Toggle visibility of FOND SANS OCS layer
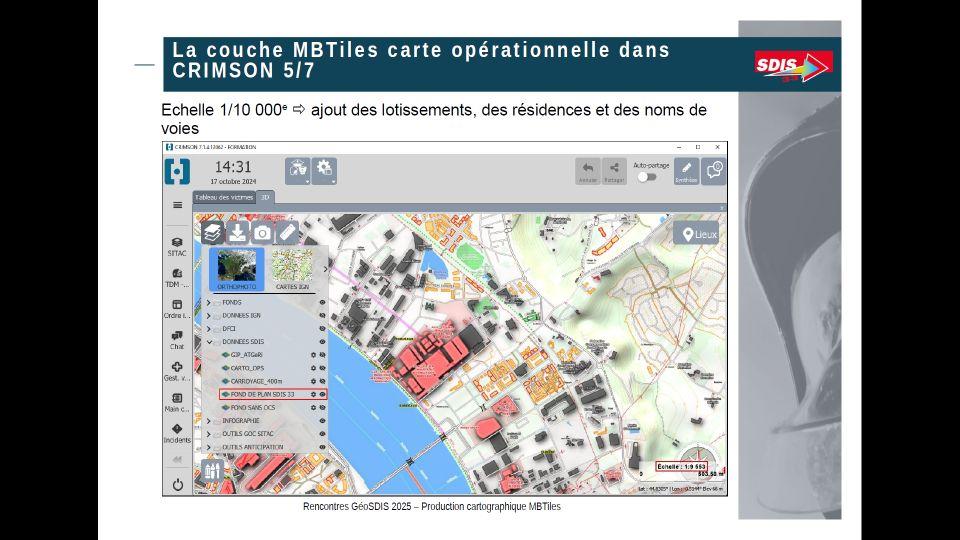This screenshot has height=540, width=960. [x=323, y=408]
